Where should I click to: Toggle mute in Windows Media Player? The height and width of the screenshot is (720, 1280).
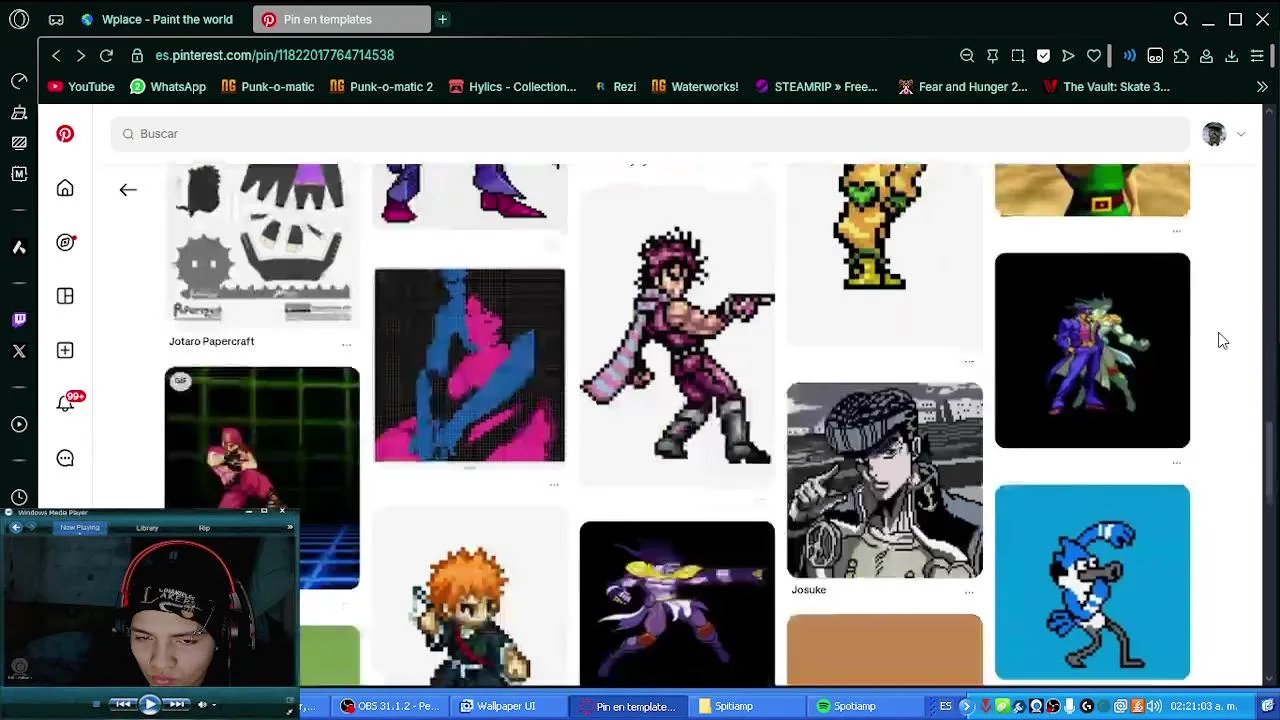pos(202,704)
